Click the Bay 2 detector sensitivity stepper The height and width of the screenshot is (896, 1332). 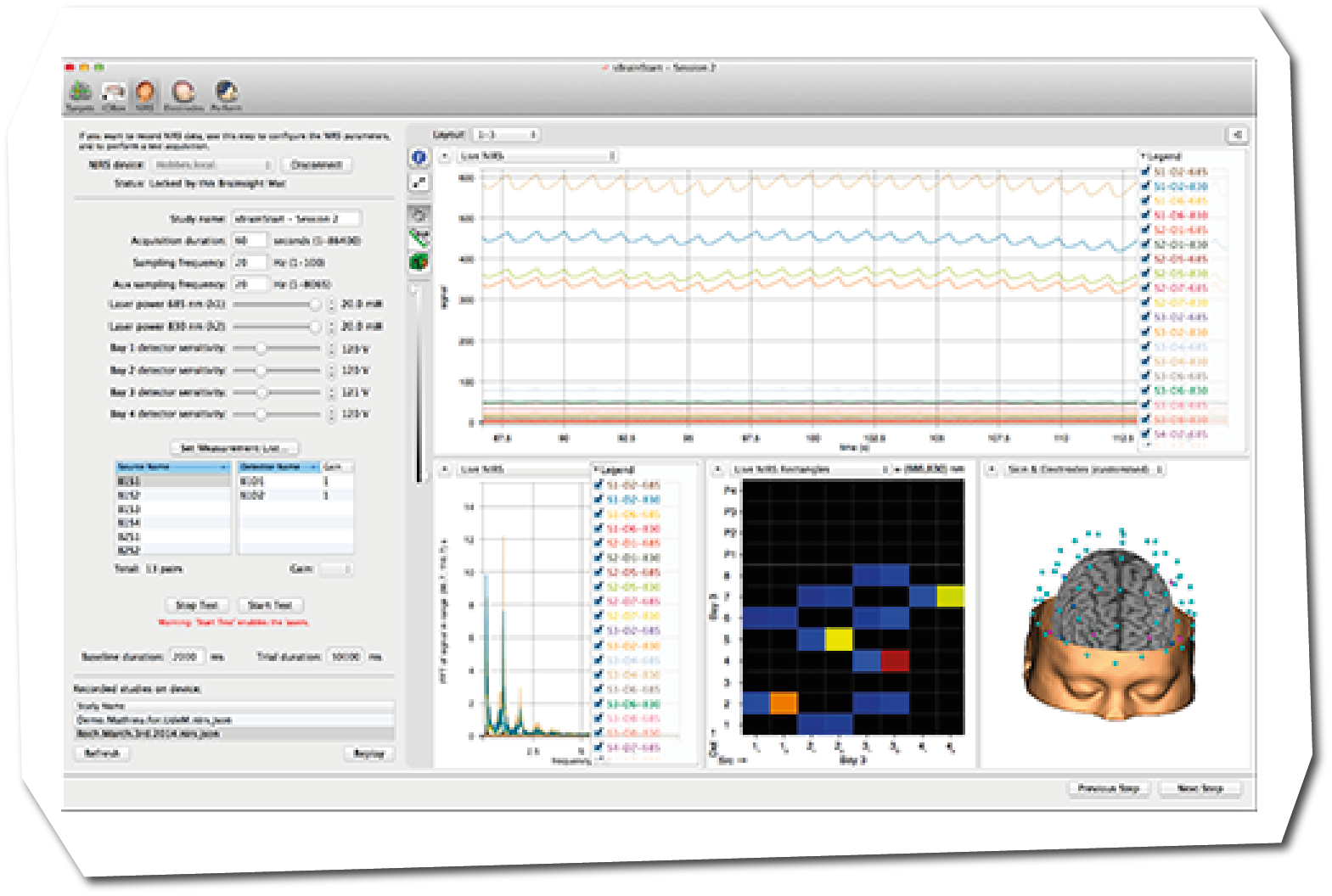(331, 370)
